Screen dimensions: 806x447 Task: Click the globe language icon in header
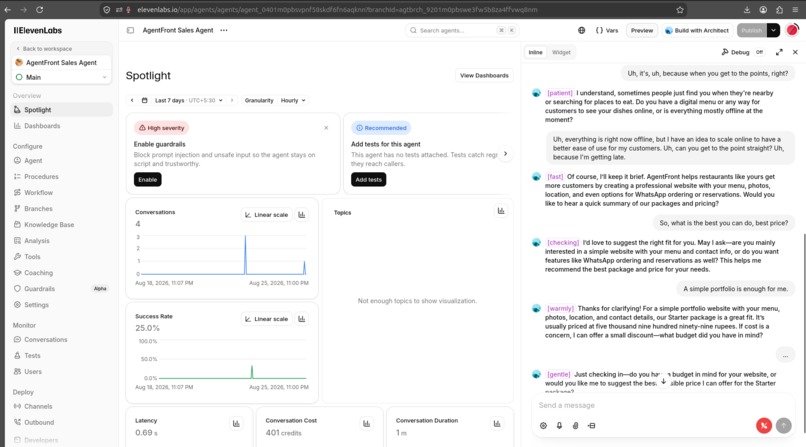581,30
